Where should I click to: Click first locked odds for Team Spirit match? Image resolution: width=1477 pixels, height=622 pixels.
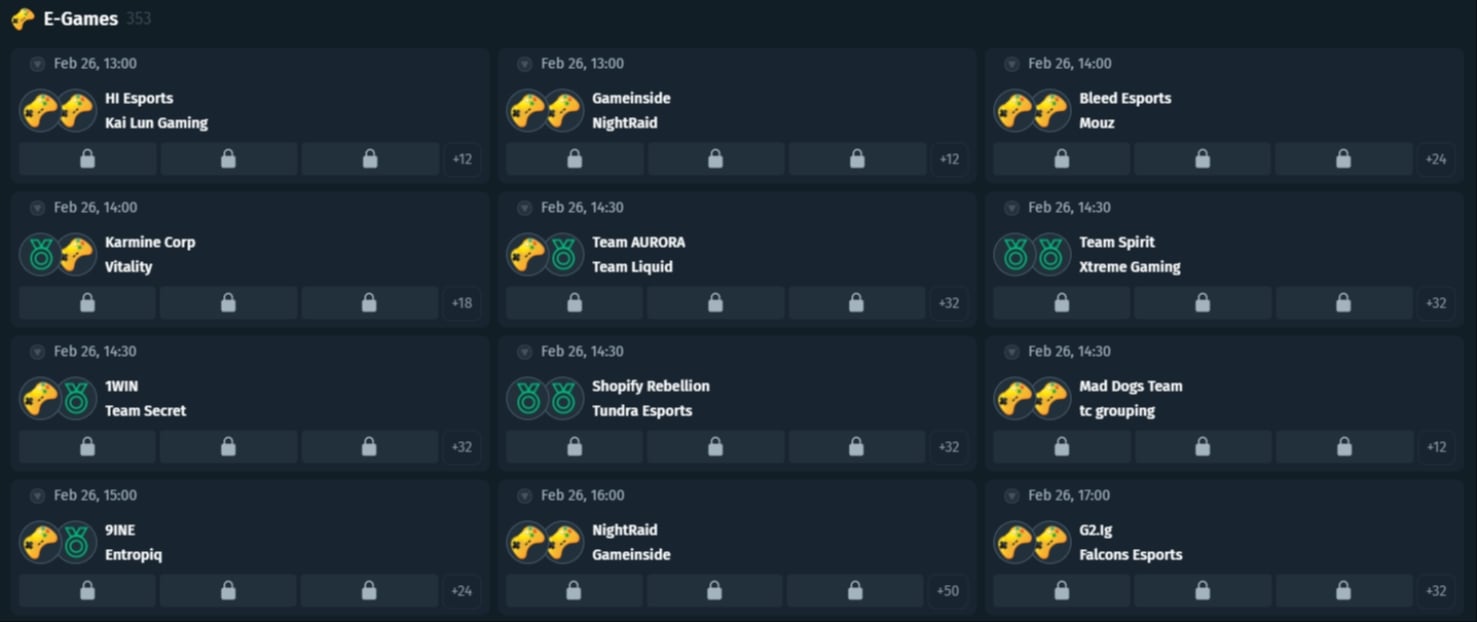tap(1062, 303)
